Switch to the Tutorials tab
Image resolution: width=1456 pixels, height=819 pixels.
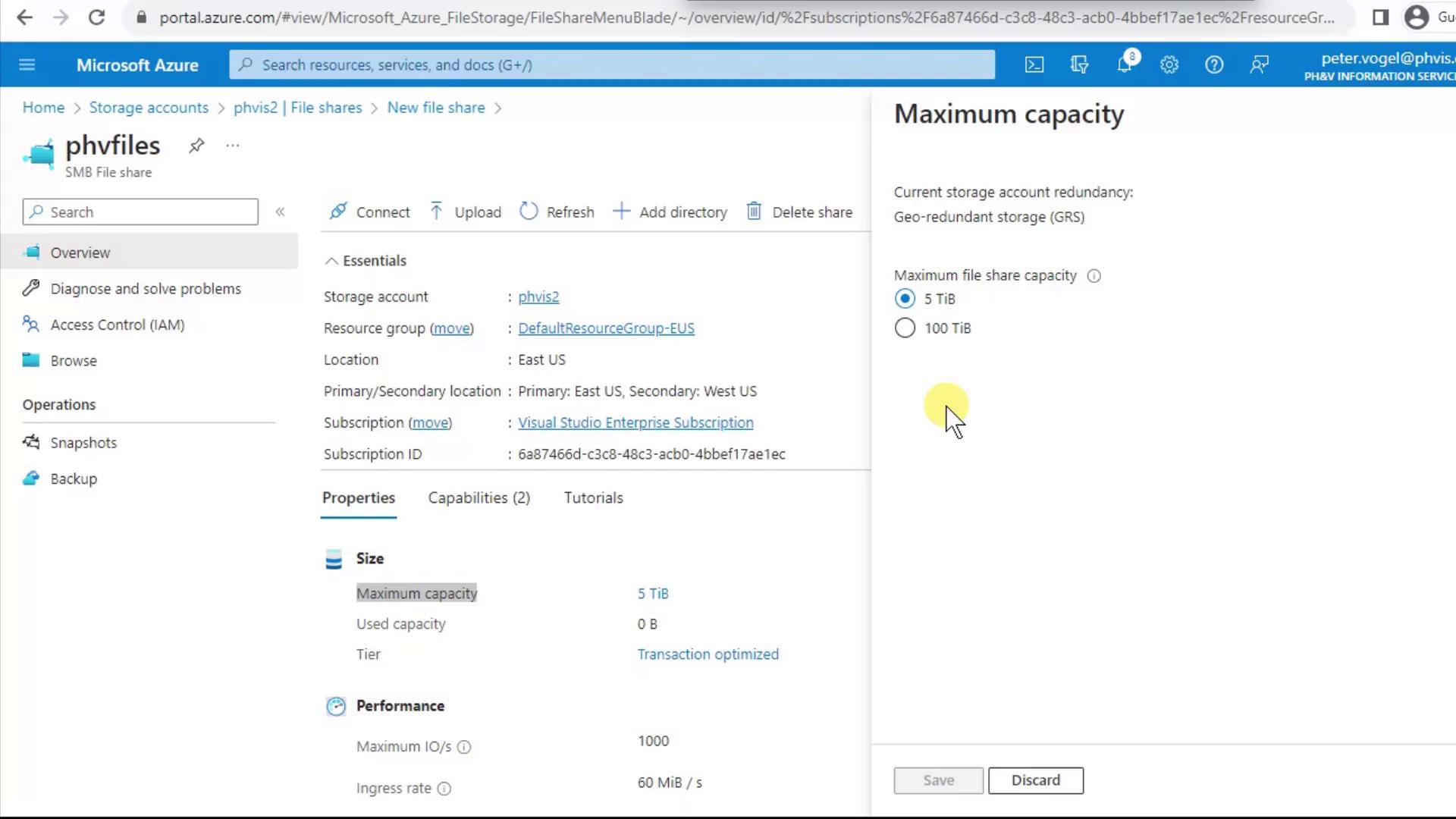point(593,498)
